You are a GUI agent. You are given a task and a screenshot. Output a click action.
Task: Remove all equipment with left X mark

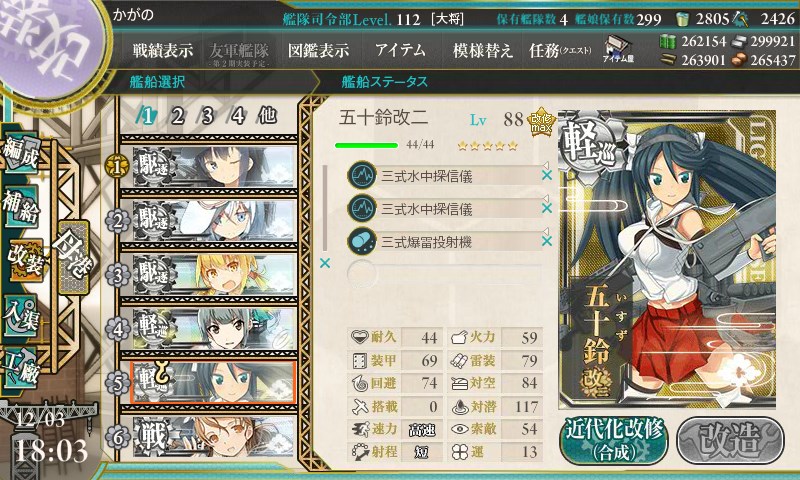pos(324,263)
